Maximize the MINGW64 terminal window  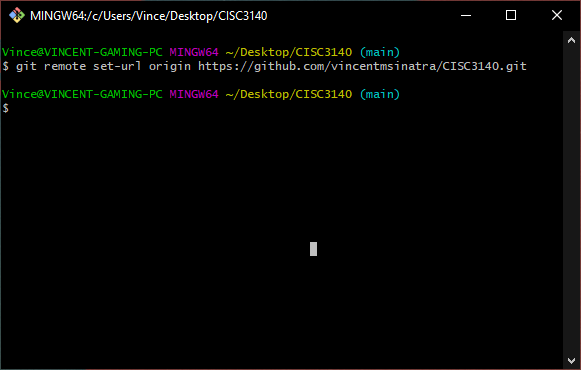(x=511, y=16)
